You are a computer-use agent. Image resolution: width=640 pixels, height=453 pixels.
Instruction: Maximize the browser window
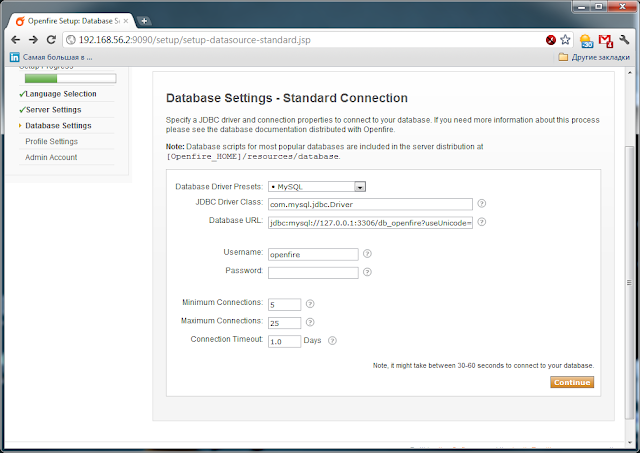599,7
